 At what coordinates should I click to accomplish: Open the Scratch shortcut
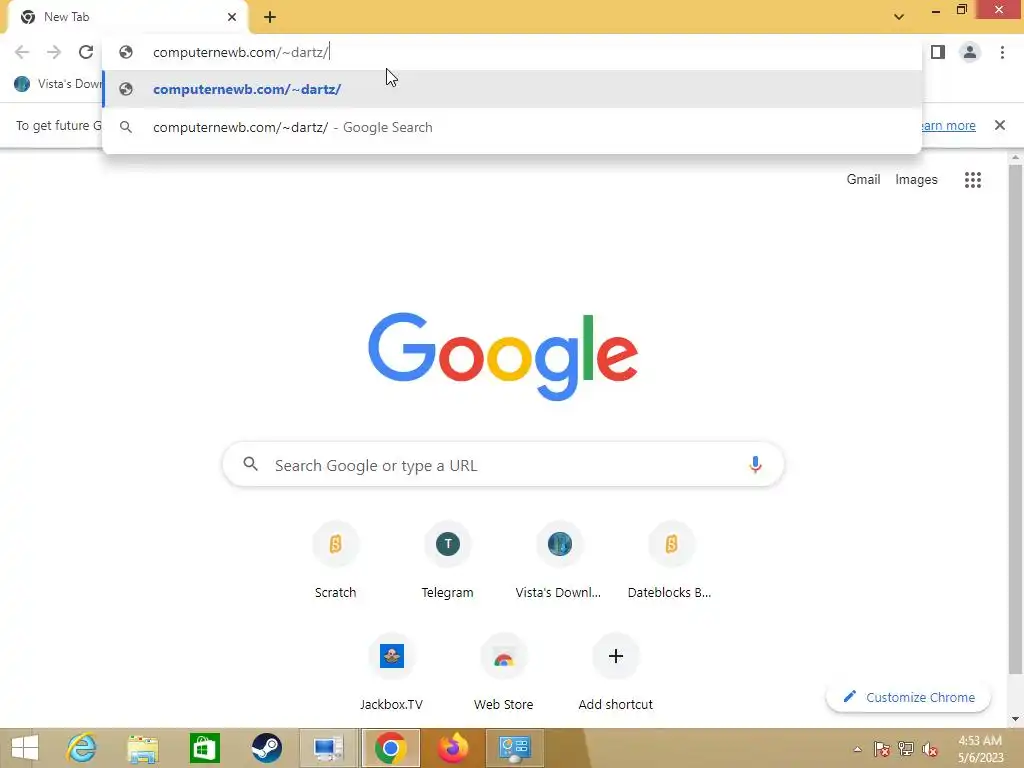(x=335, y=562)
